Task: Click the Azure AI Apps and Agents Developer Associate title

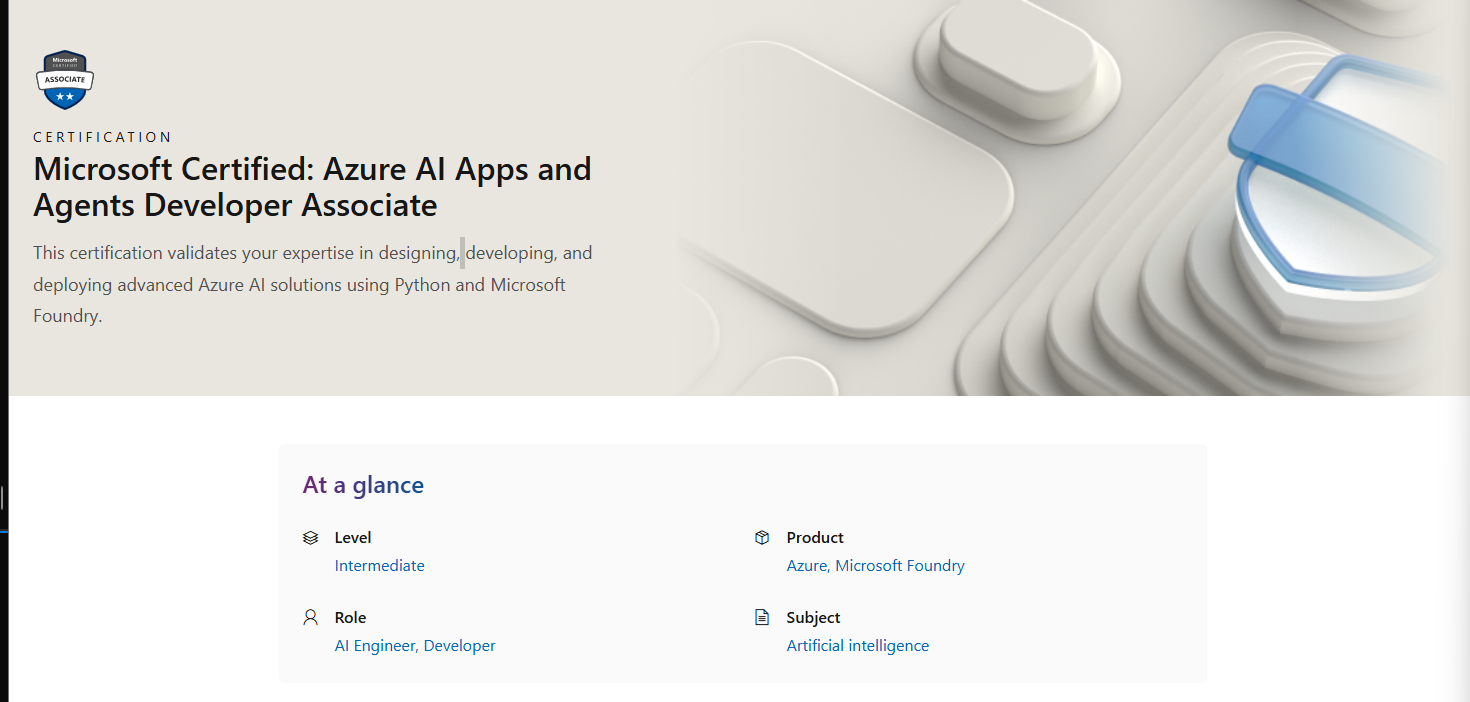Action: click(312, 187)
